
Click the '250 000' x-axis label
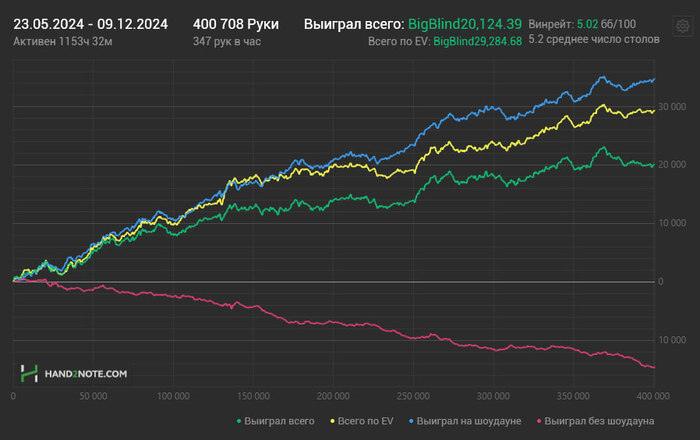pyautogui.click(x=413, y=396)
